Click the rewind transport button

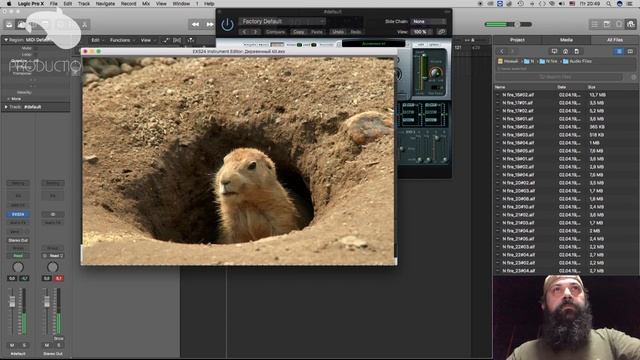tap(196, 24)
